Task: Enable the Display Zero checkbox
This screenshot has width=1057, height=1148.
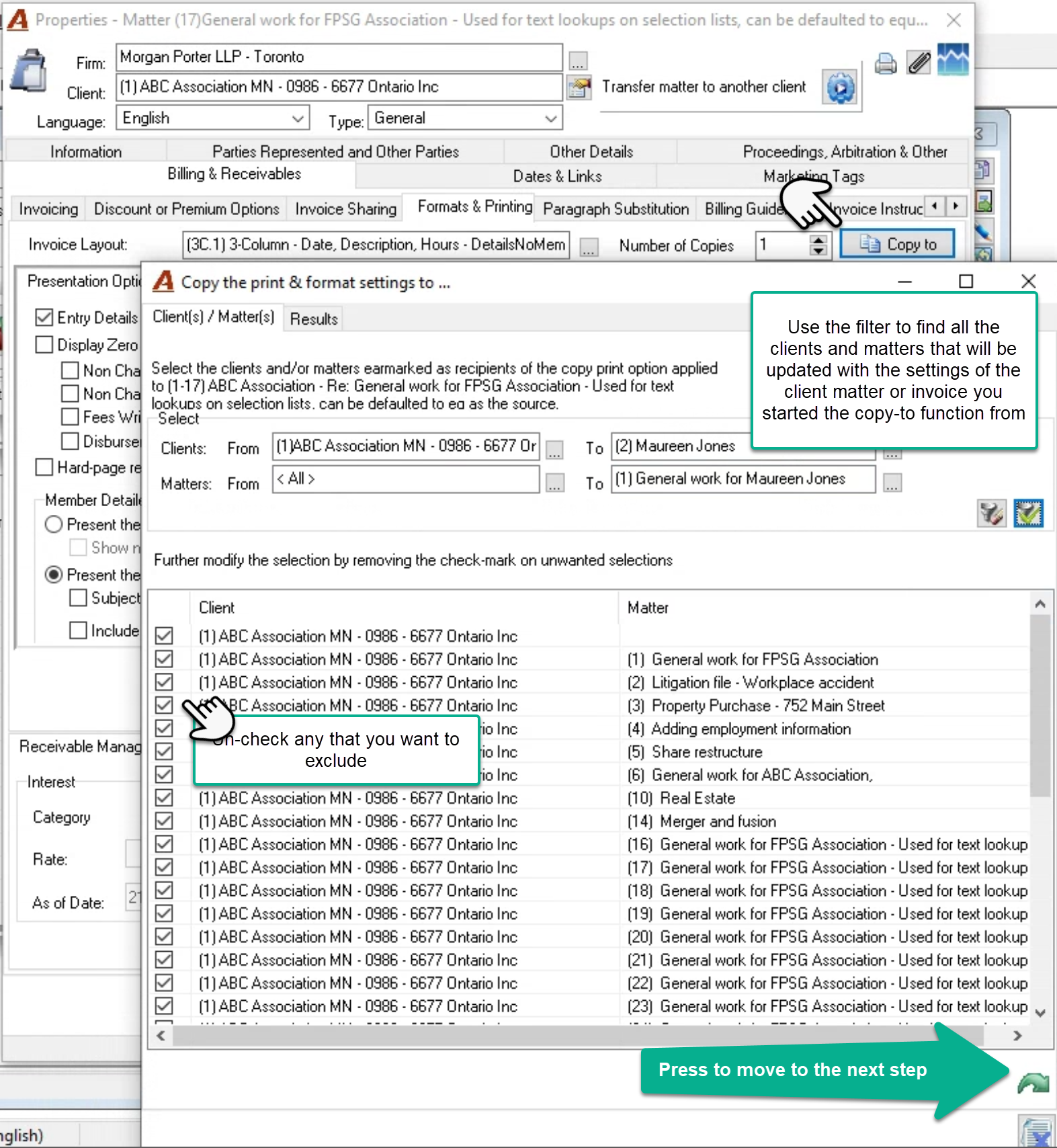Action: point(44,345)
